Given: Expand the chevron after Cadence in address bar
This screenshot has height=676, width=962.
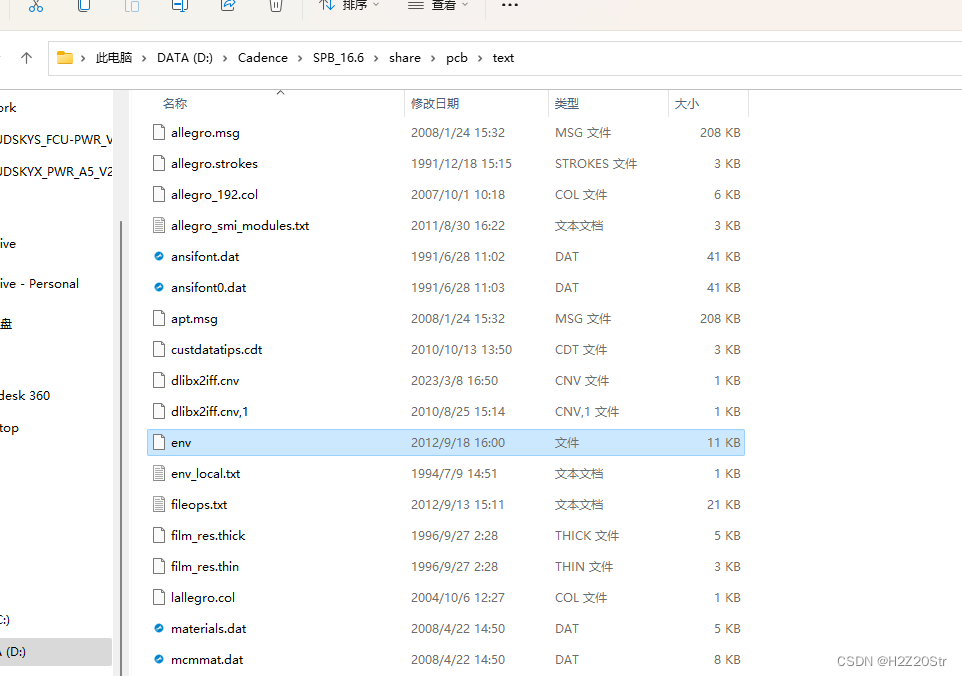Looking at the screenshot, I should (x=300, y=58).
